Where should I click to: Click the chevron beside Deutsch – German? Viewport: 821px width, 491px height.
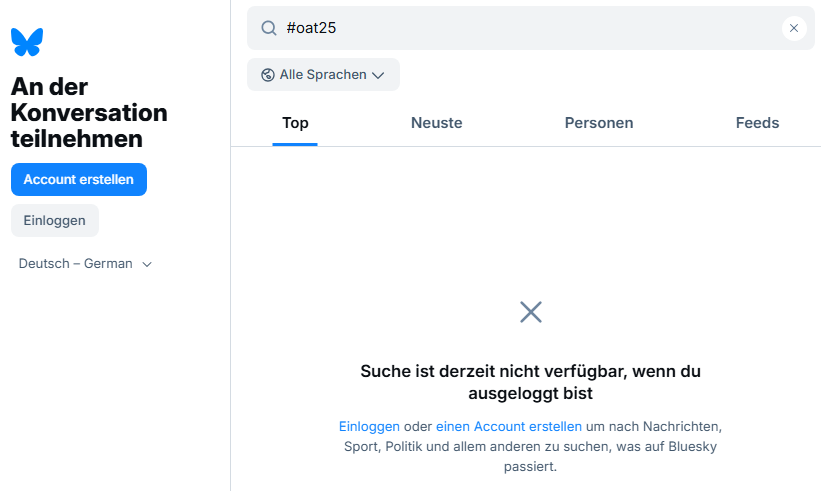(147, 264)
